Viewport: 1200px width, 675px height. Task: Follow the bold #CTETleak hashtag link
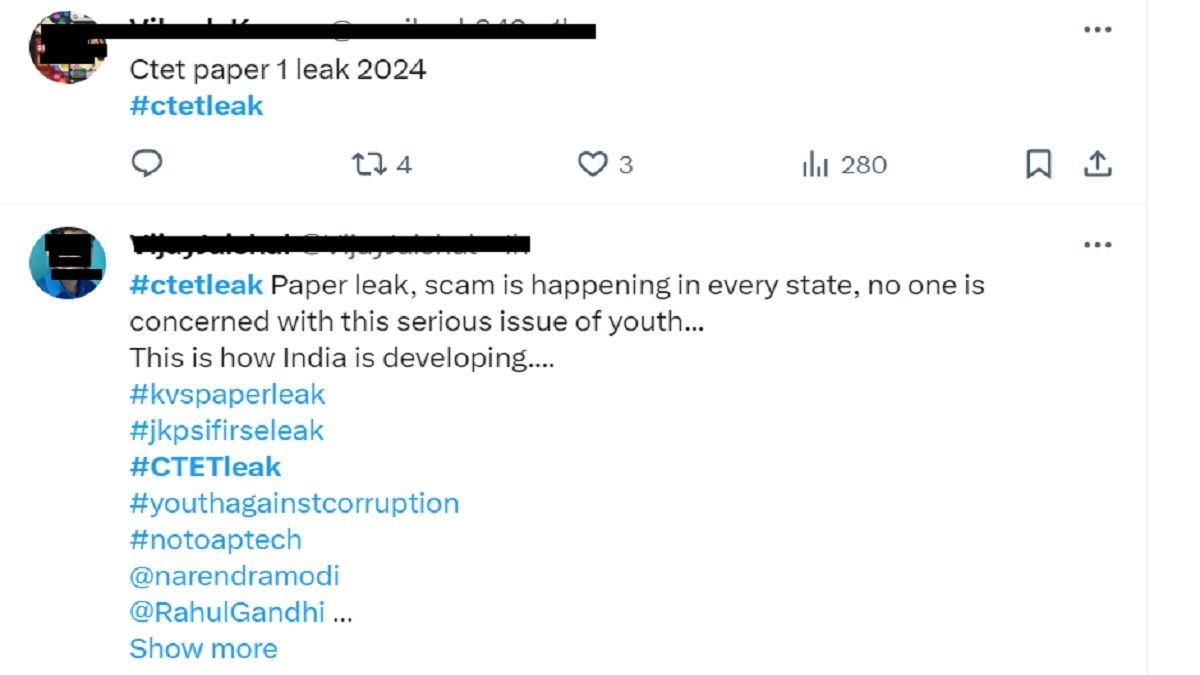click(x=205, y=467)
